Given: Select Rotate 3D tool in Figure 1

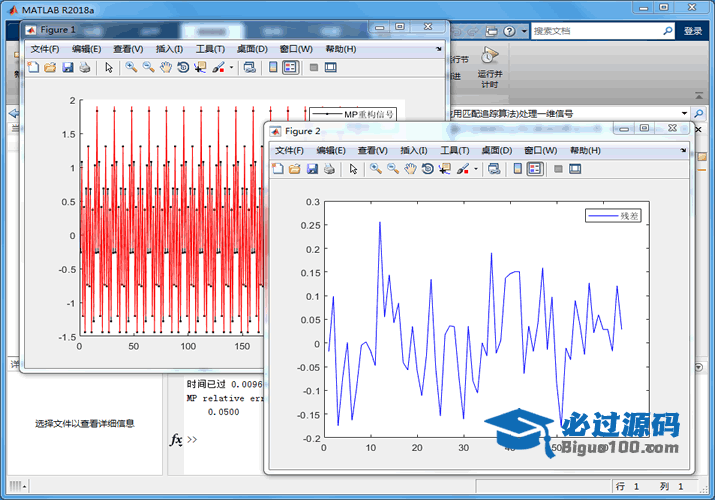Looking at the screenshot, I should 183,67.
